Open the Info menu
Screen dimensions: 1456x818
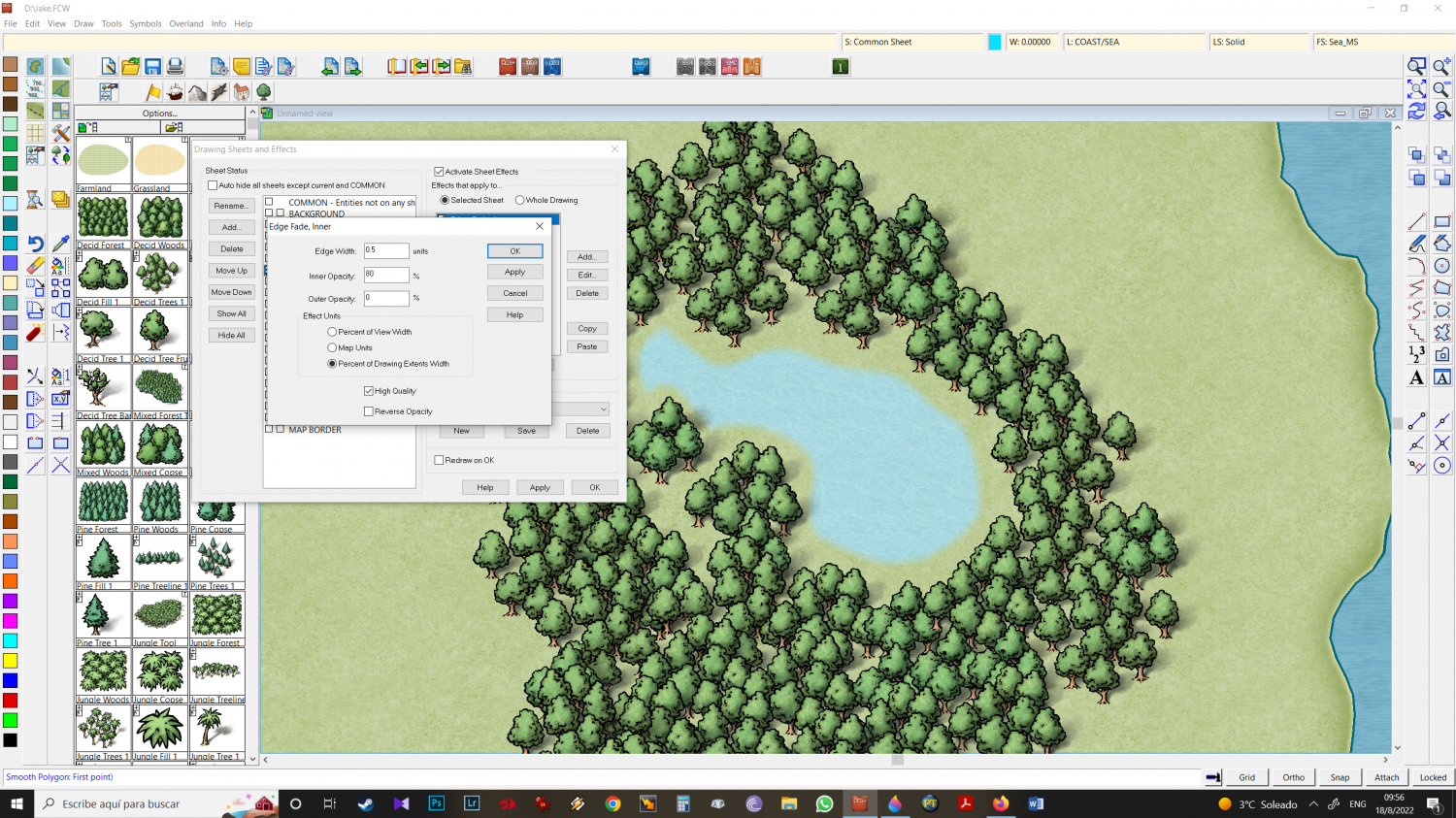(x=218, y=23)
